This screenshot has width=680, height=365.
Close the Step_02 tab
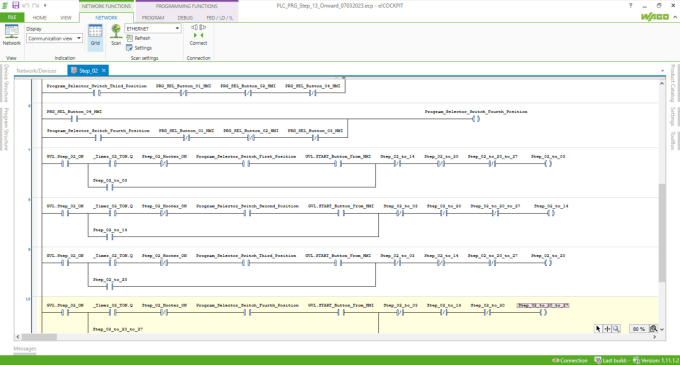(104, 70)
